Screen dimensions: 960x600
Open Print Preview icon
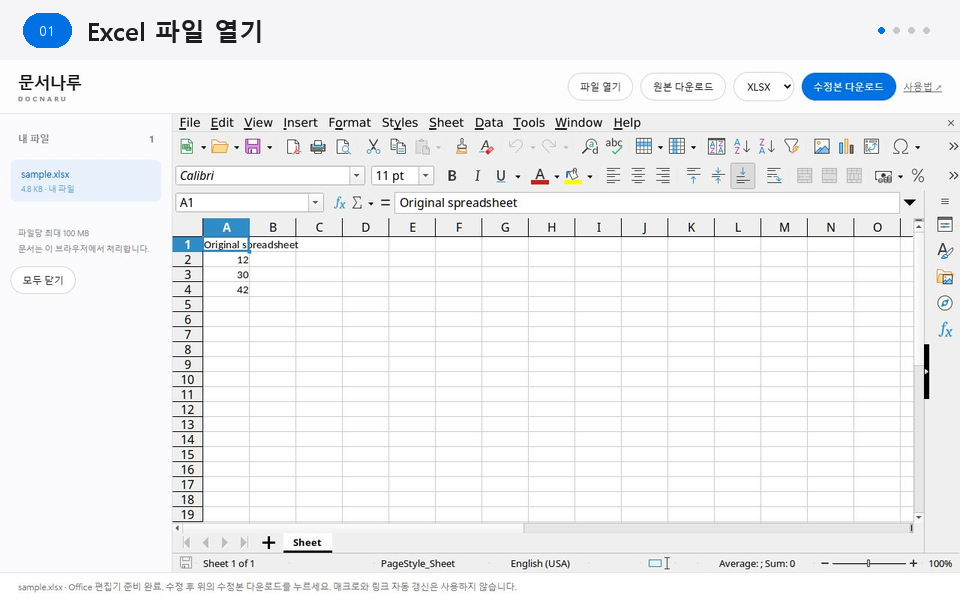[343, 146]
